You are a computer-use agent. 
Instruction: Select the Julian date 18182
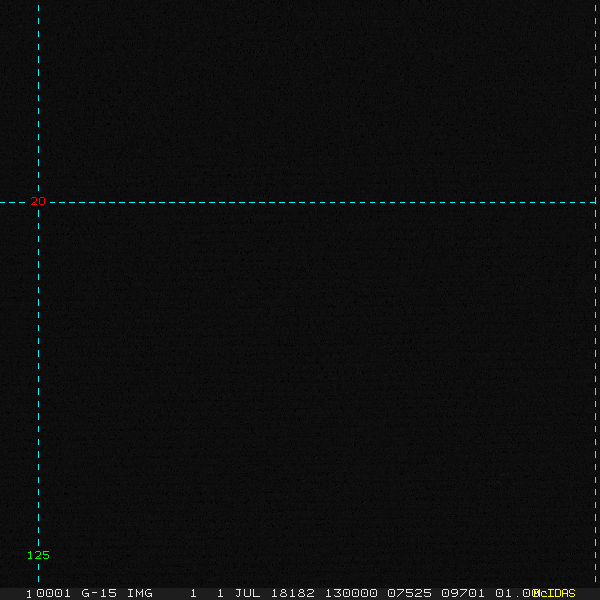[x=292, y=593]
